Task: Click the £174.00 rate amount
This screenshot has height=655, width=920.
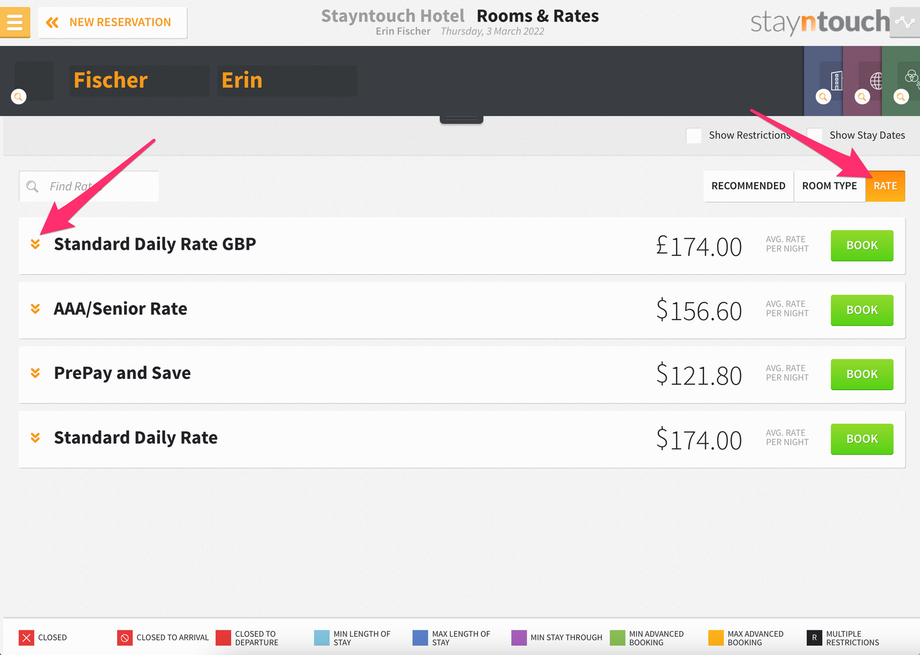Action: (x=699, y=247)
